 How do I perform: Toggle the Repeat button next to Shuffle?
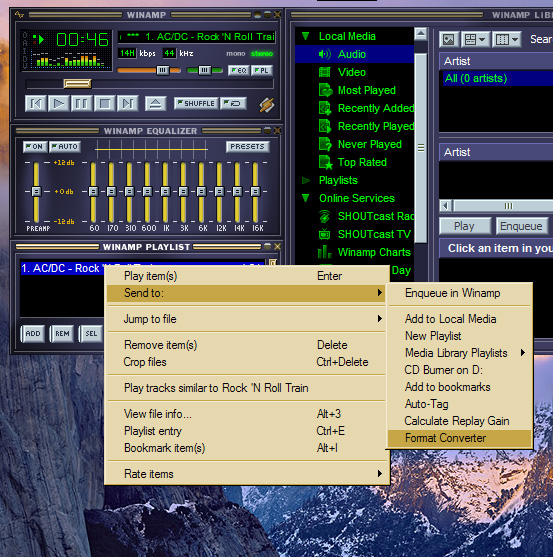point(233,103)
